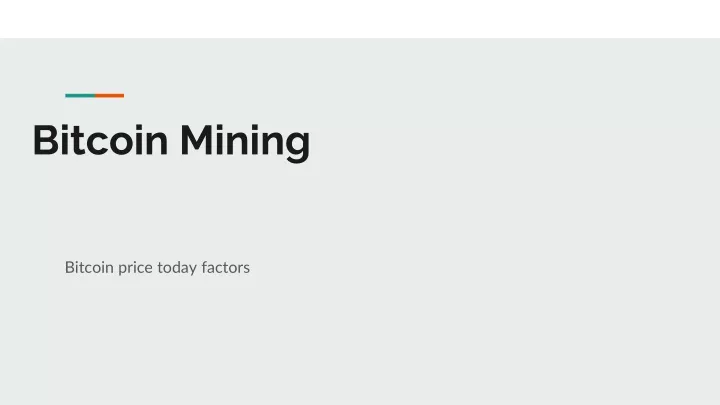The width and height of the screenshot is (720, 405).
Task: Click the teal segment of accent line
Action: 80,96
